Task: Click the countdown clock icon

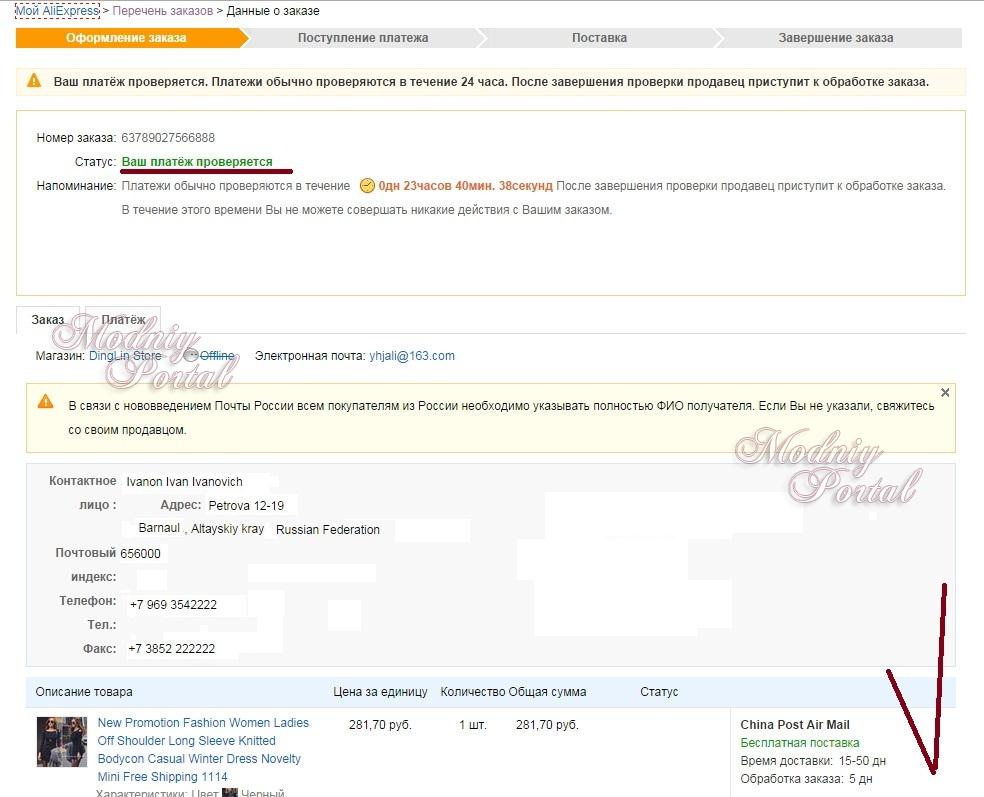Action: 367,186
